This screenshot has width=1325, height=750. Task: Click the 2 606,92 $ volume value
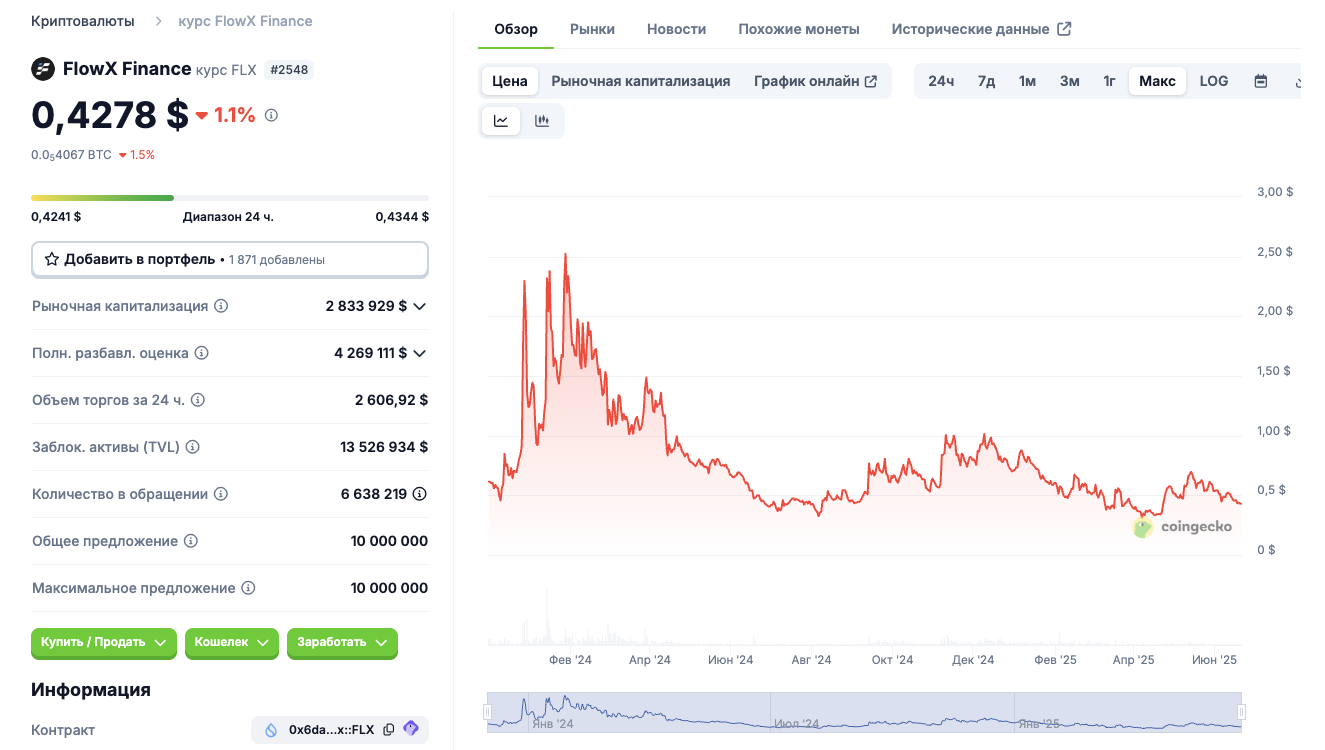[391, 400]
